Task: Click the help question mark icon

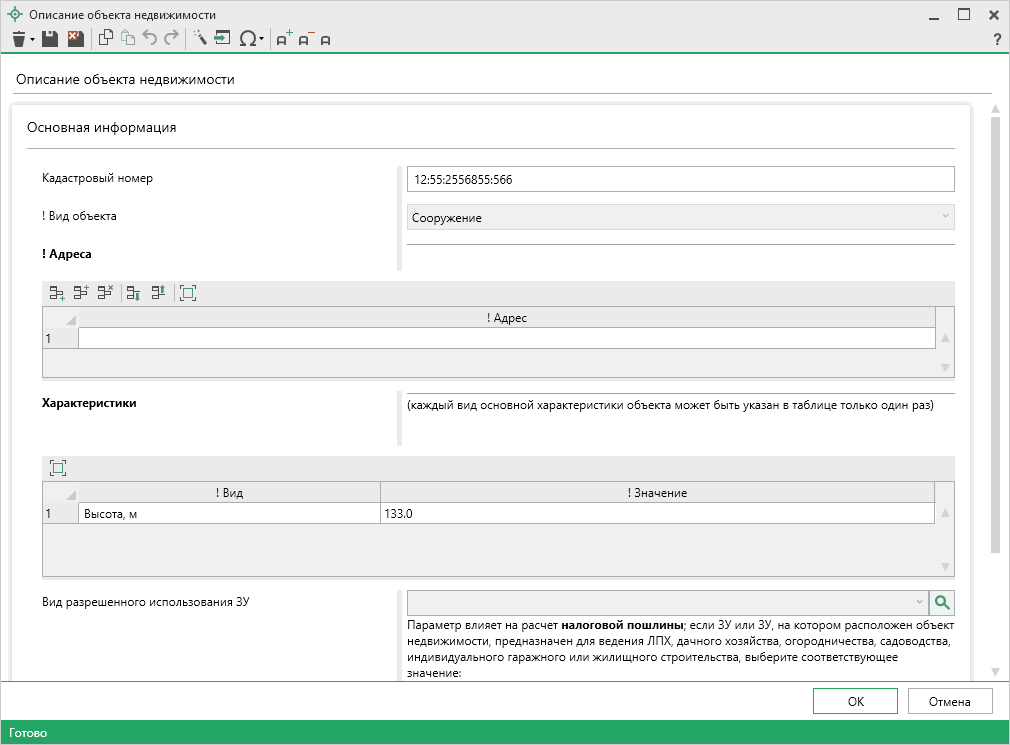Action: tap(996, 39)
